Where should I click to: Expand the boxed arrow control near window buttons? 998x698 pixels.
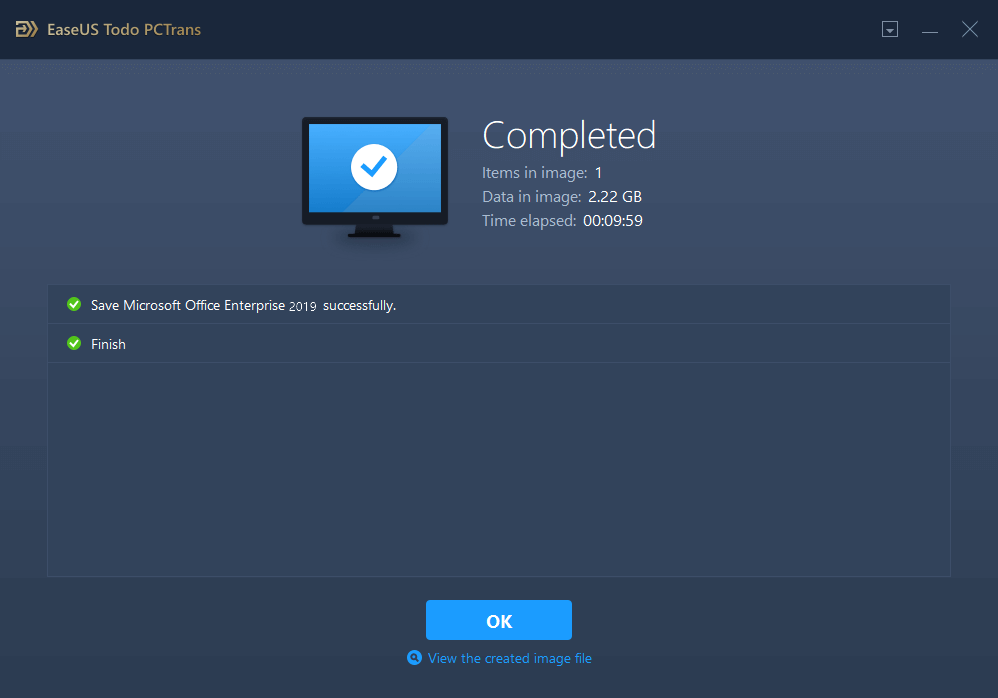[889, 29]
